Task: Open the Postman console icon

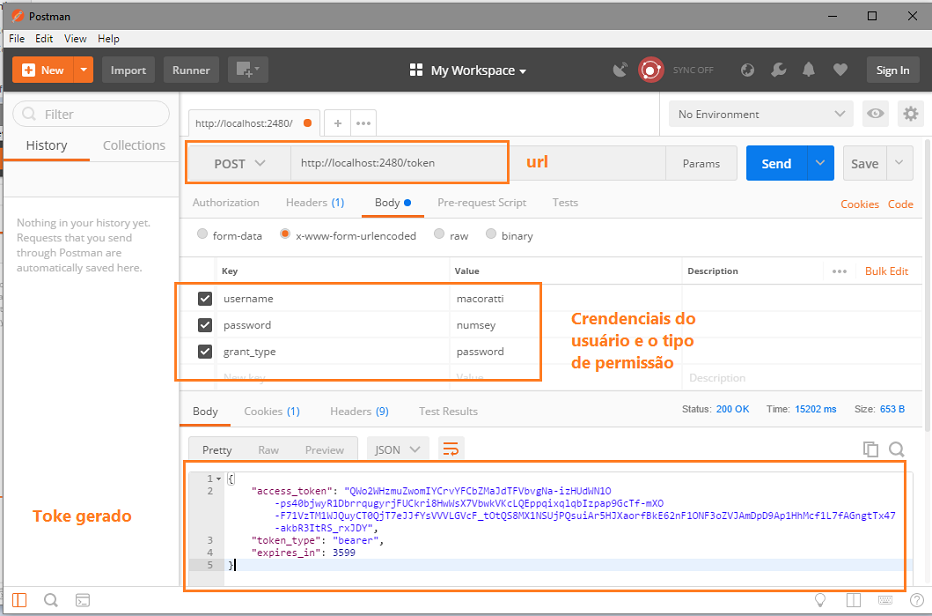Action: pyautogui.click(x=83, y=600)
